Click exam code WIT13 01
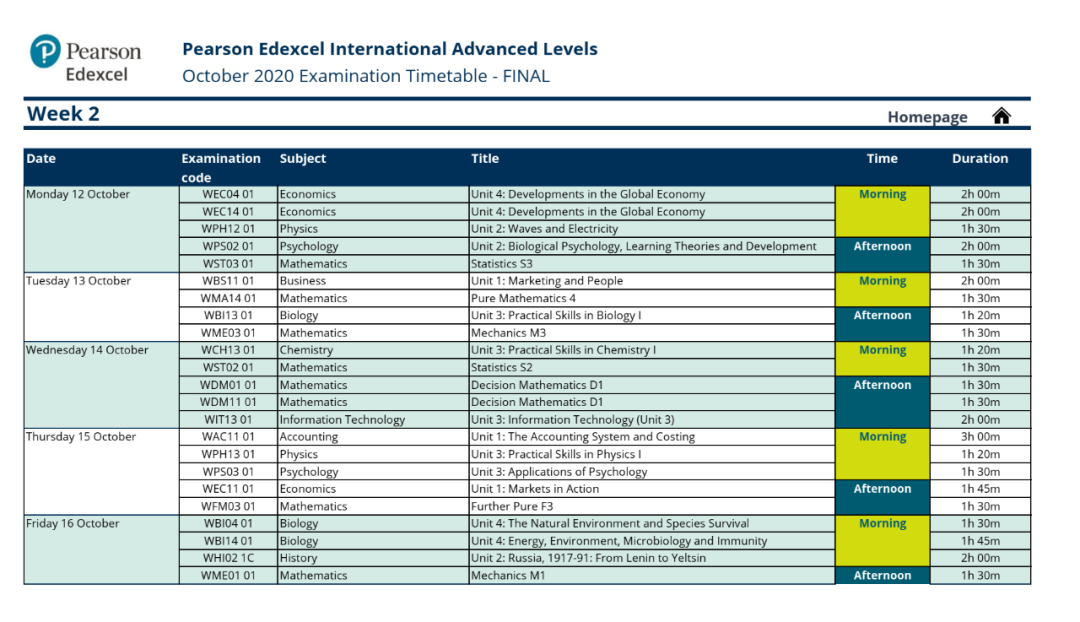Viewport: 1080px width, 622px height. click(x=228, y=419)
